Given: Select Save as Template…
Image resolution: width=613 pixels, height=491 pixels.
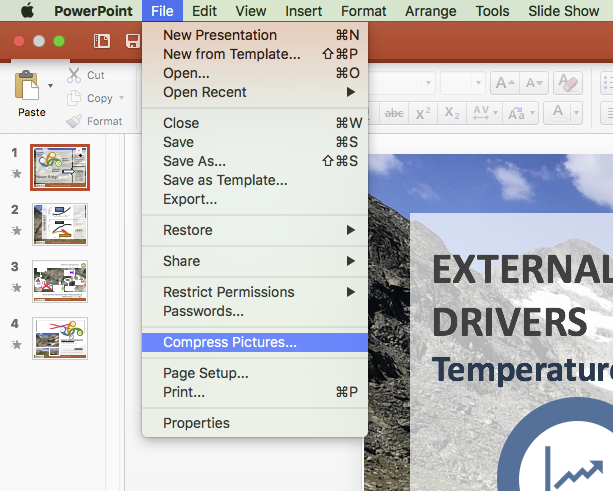Looking at the screenshot, I should [x=255, y=180].
